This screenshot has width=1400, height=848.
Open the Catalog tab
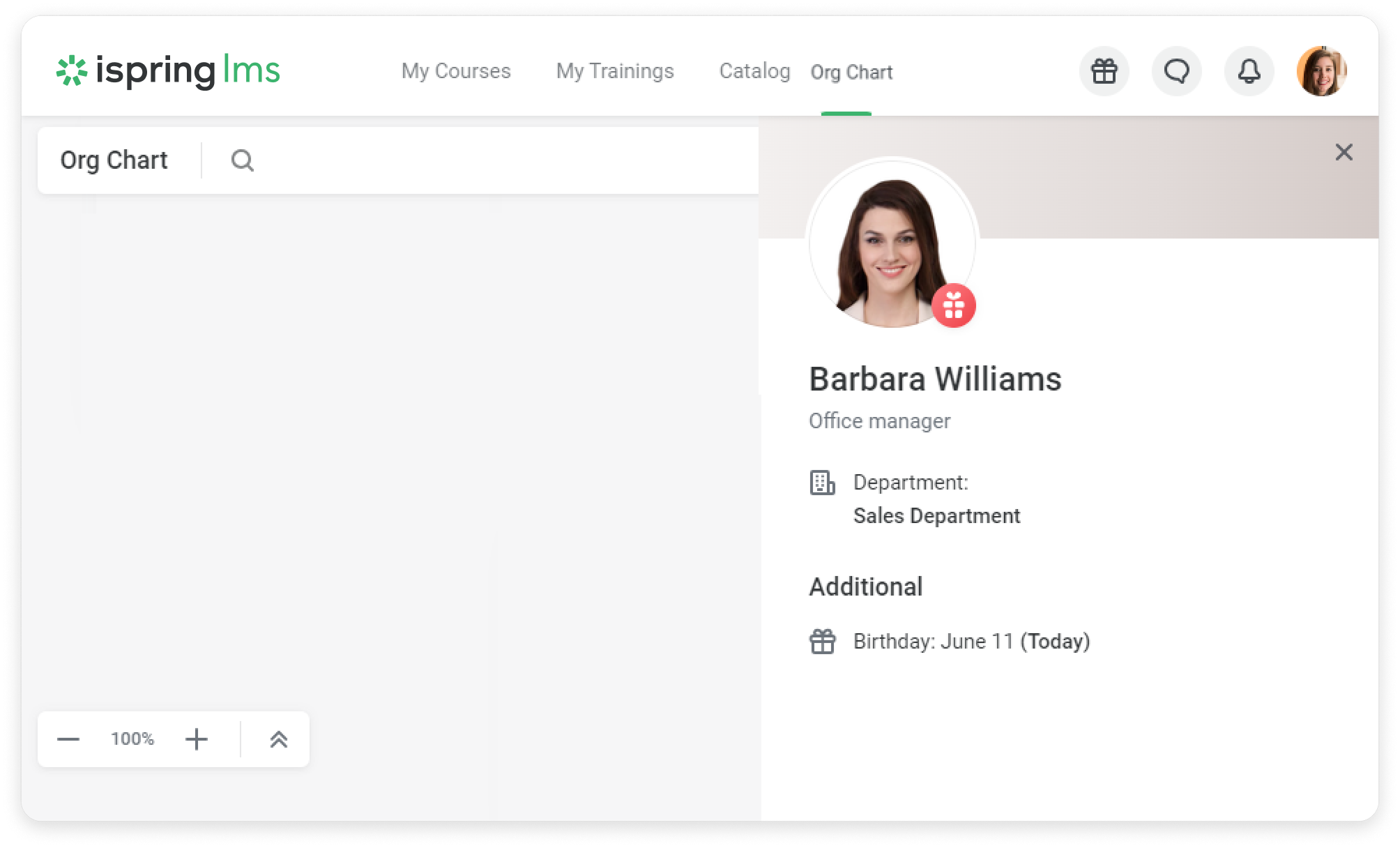tap(754, 71)
